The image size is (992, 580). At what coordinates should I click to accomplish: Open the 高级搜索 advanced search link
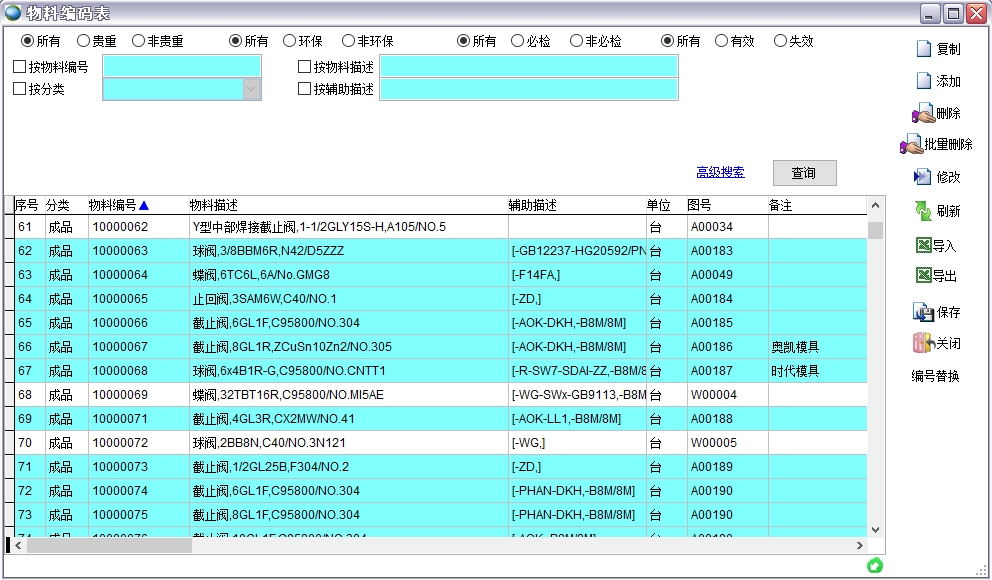(720, 172)
